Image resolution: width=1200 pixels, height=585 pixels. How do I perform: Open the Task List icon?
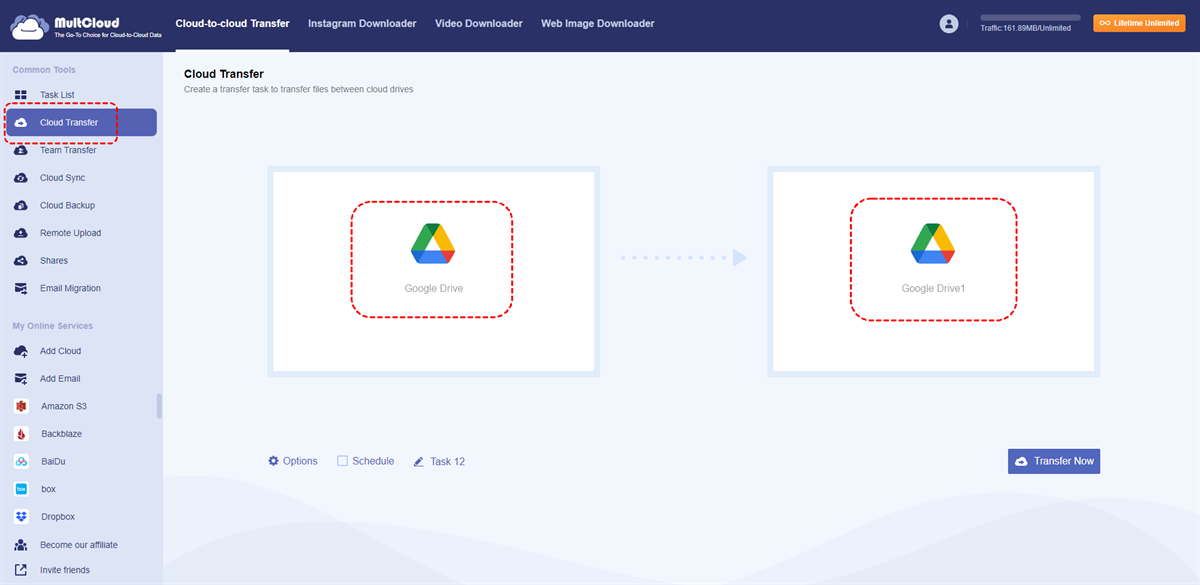(x=21, y=95)
